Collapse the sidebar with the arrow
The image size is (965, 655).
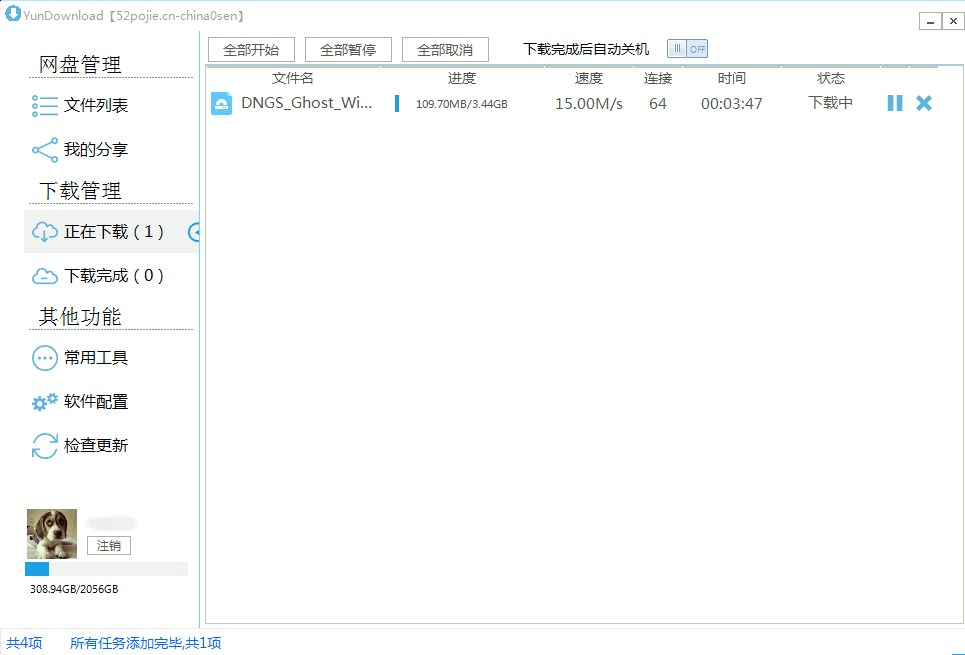click(x=194, y=232)
